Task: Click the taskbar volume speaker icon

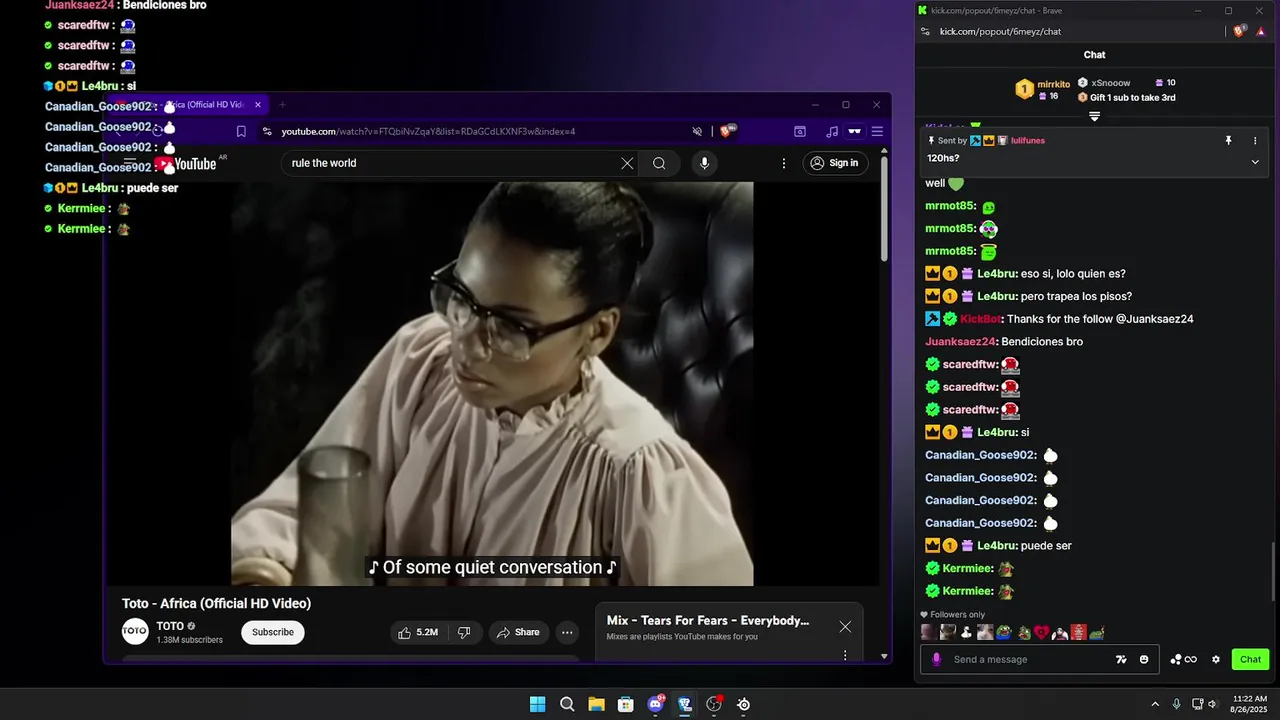Action: click(1213, 704)
